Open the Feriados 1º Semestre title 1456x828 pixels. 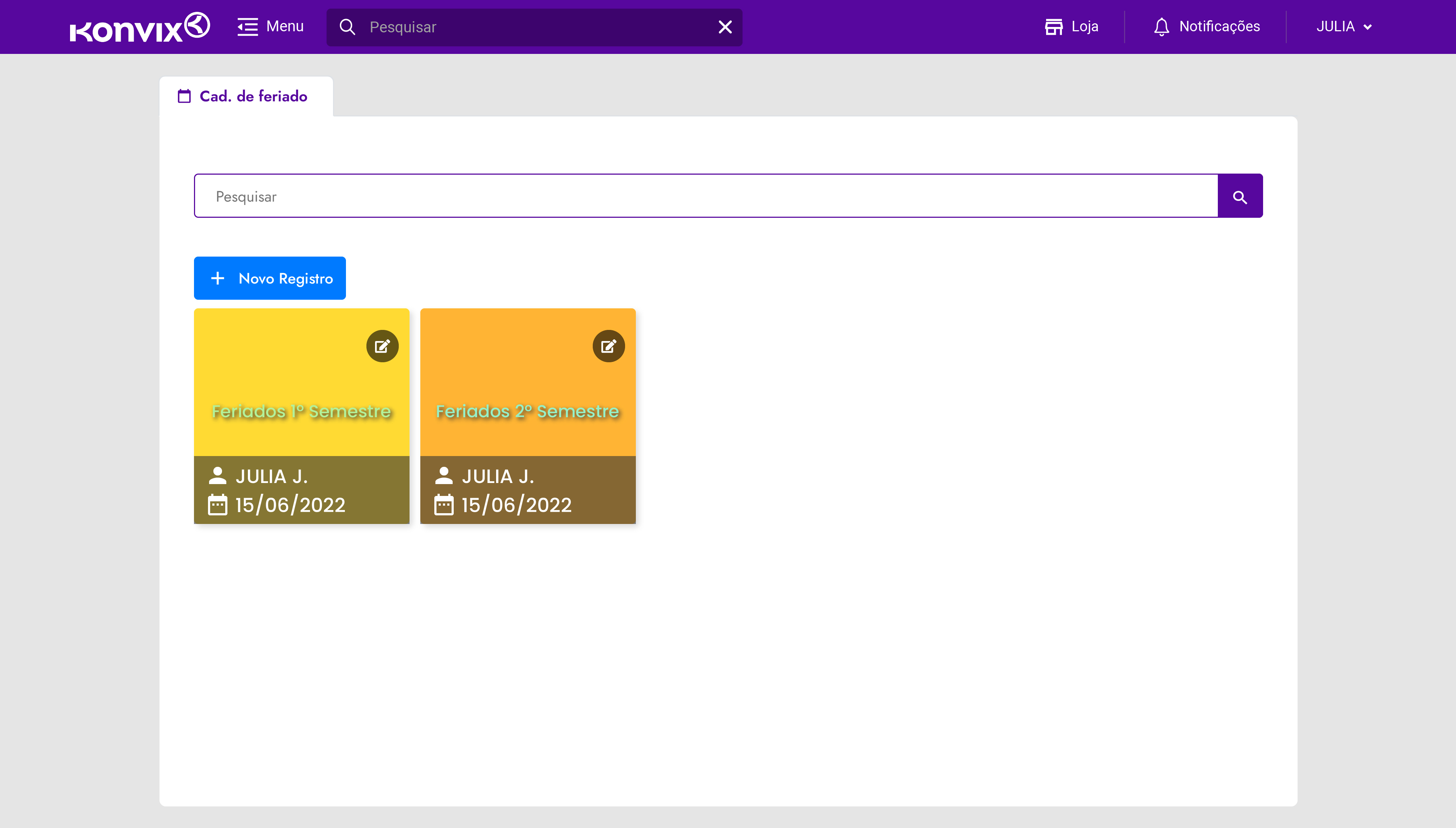[x=301, y=411]
